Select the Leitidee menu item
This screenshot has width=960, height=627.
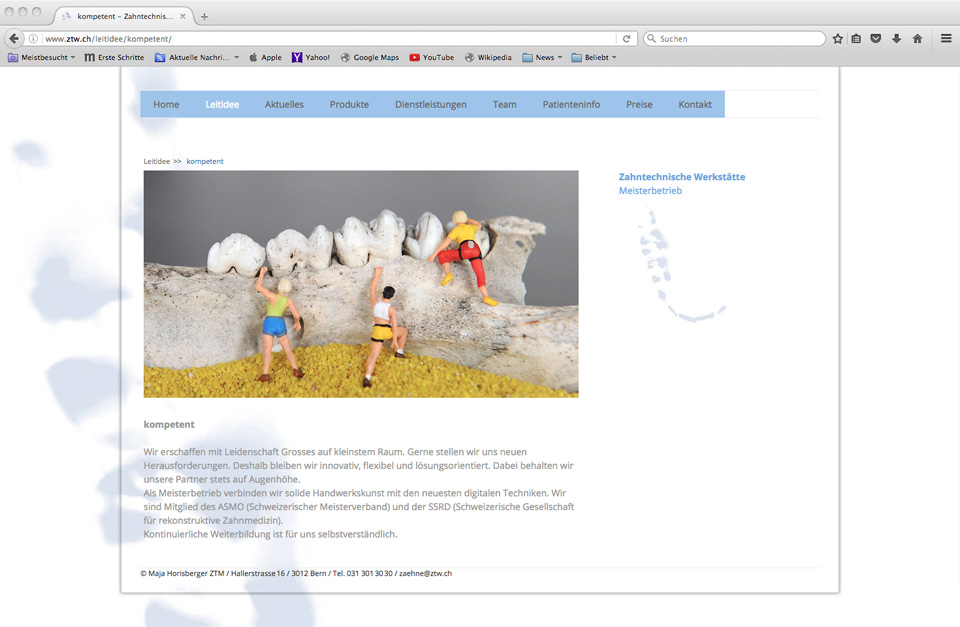point(222,105)
